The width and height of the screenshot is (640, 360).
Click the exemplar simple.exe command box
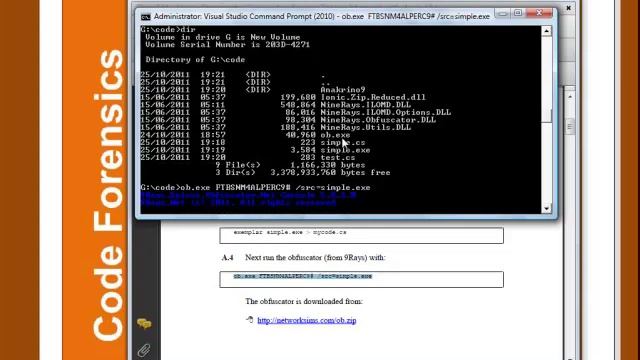coord(361,236)
